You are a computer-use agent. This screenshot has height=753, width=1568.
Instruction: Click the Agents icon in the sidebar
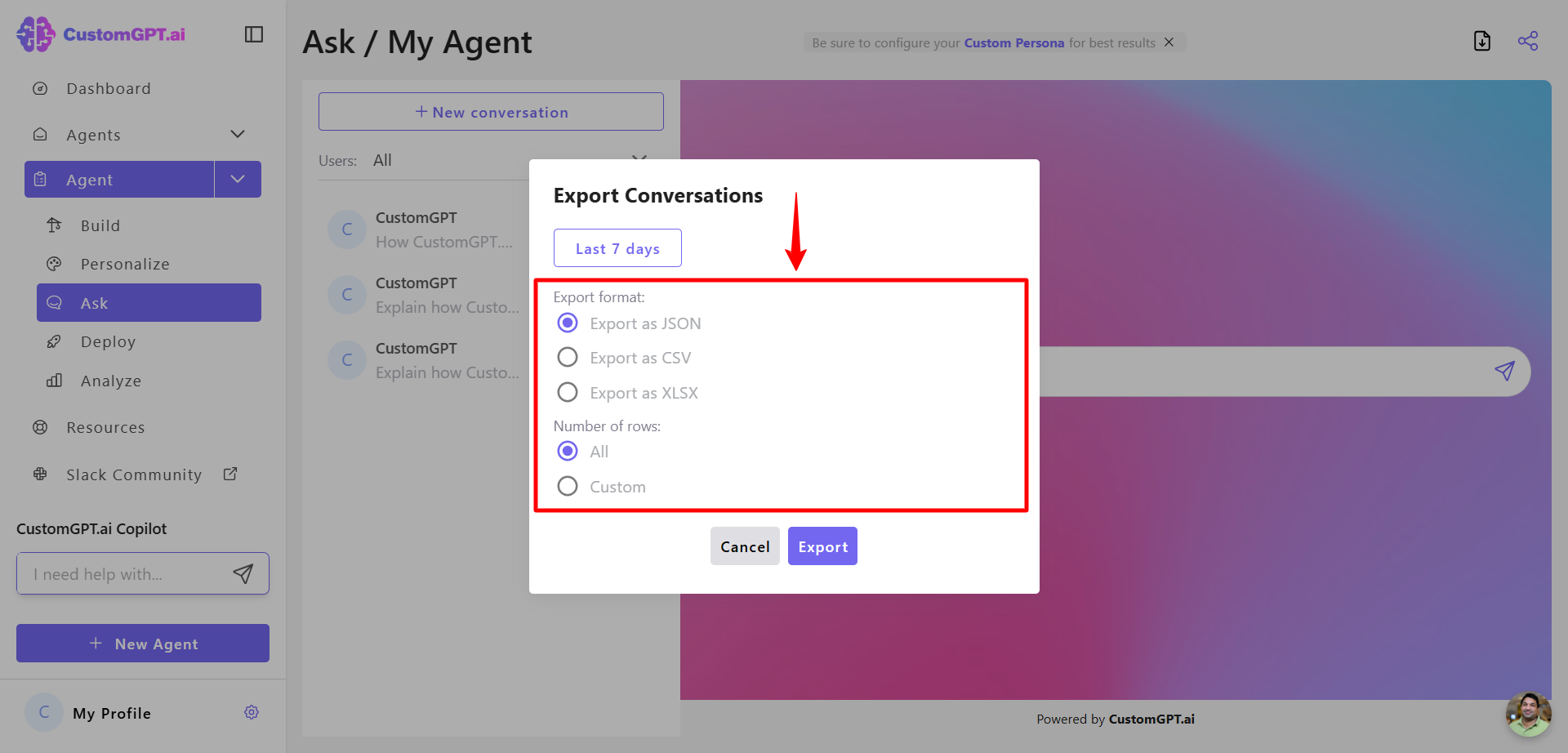pos(40,135)
